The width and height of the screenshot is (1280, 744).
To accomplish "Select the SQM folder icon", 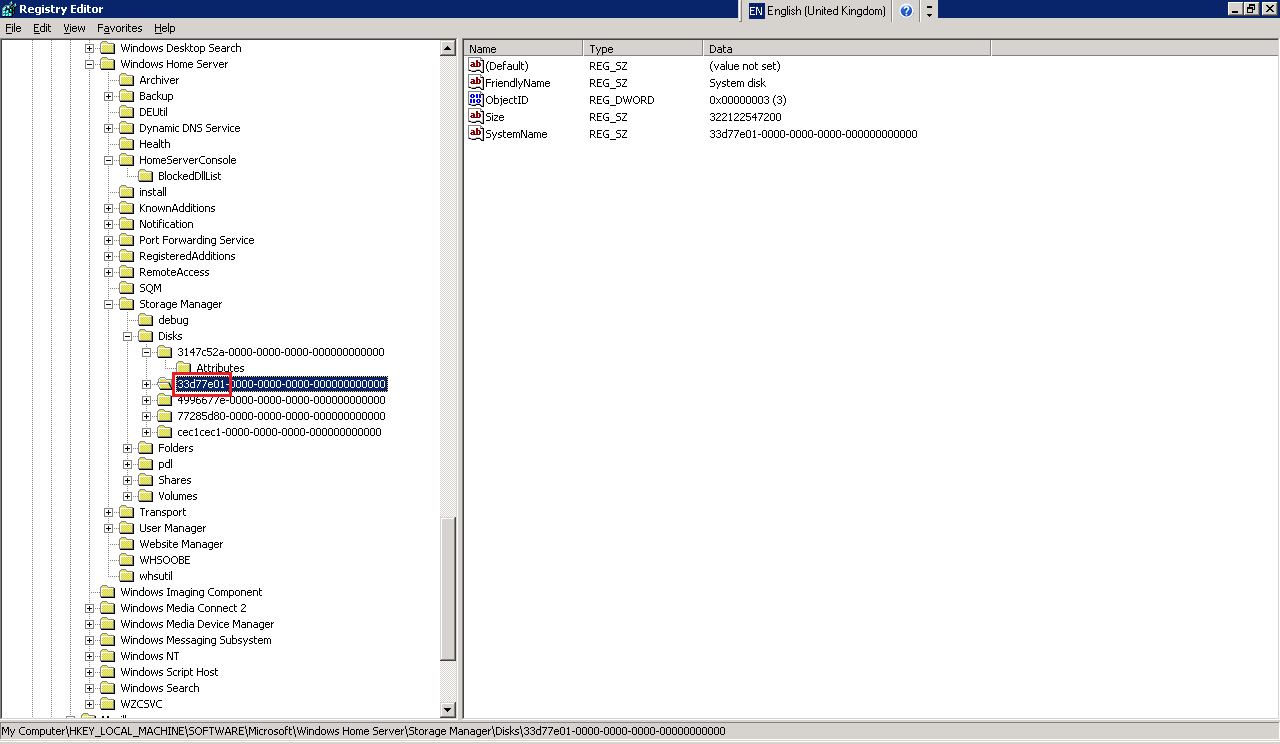I will [126, 288].
